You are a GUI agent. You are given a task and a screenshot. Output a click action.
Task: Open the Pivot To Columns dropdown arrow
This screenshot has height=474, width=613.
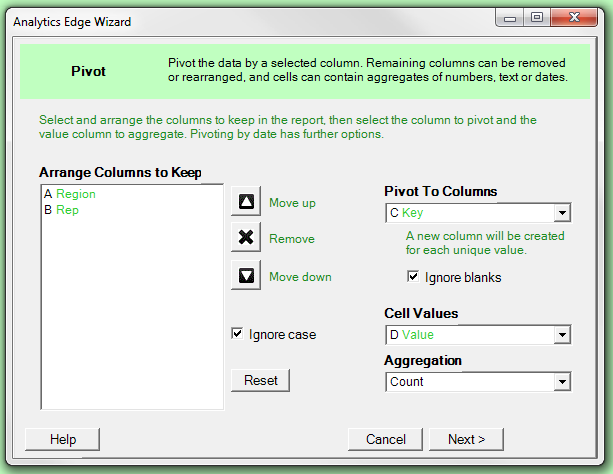(562, 213)
